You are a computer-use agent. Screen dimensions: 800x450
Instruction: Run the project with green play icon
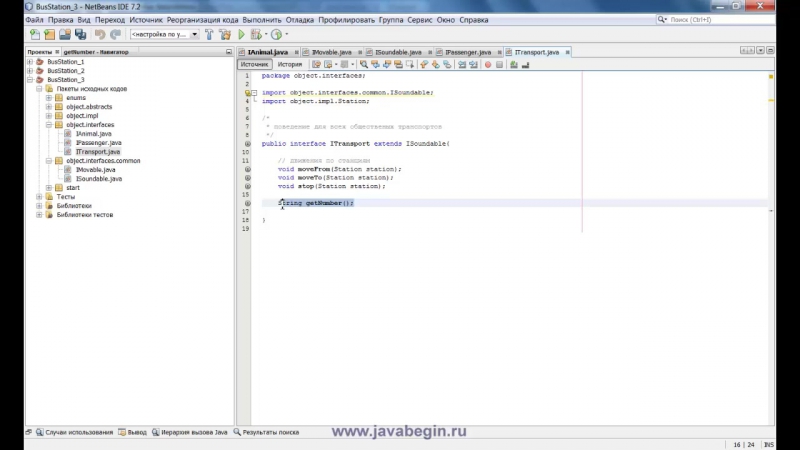pyautogui.click(x=241, y=34)
